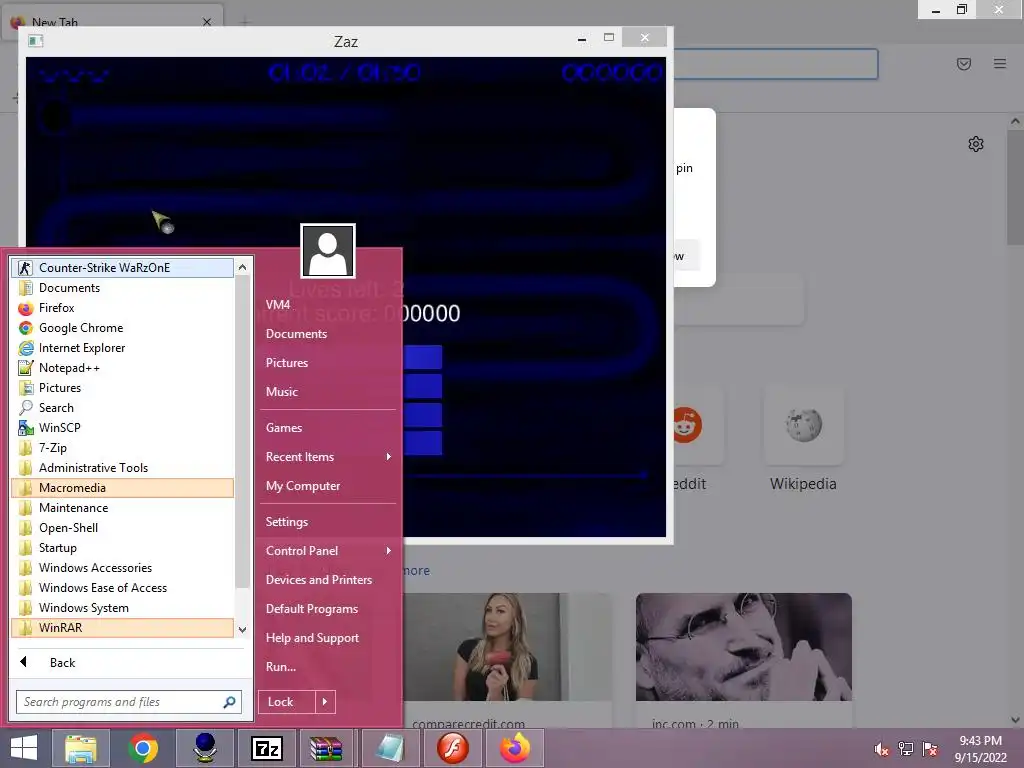Image resolution: width=1024 pixels, height=768 pixels.
Task: Expand the WinRAR folder
Action: [122, 628]
